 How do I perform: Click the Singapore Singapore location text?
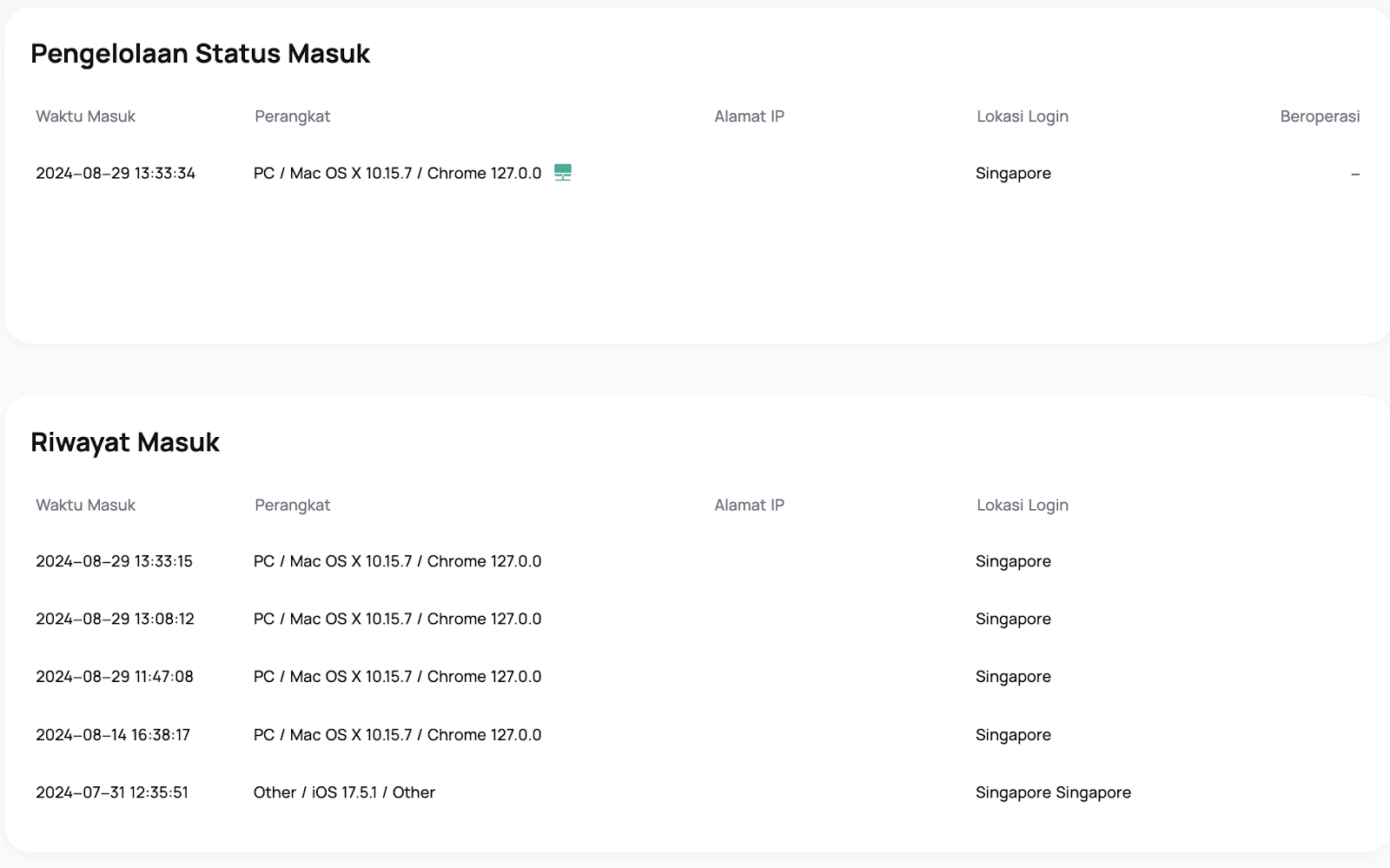click(1053, 792)
